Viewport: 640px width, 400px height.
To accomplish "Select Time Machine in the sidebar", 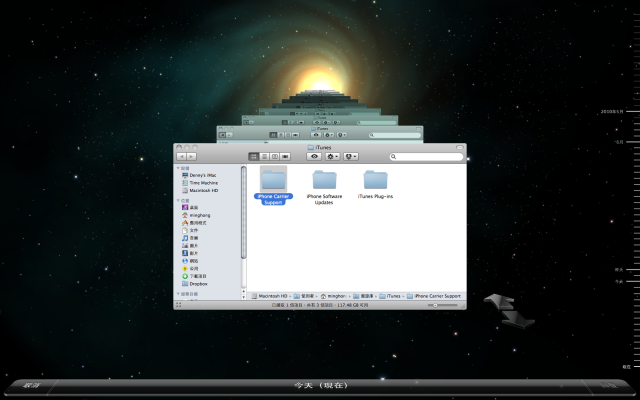I will (204, 183).
